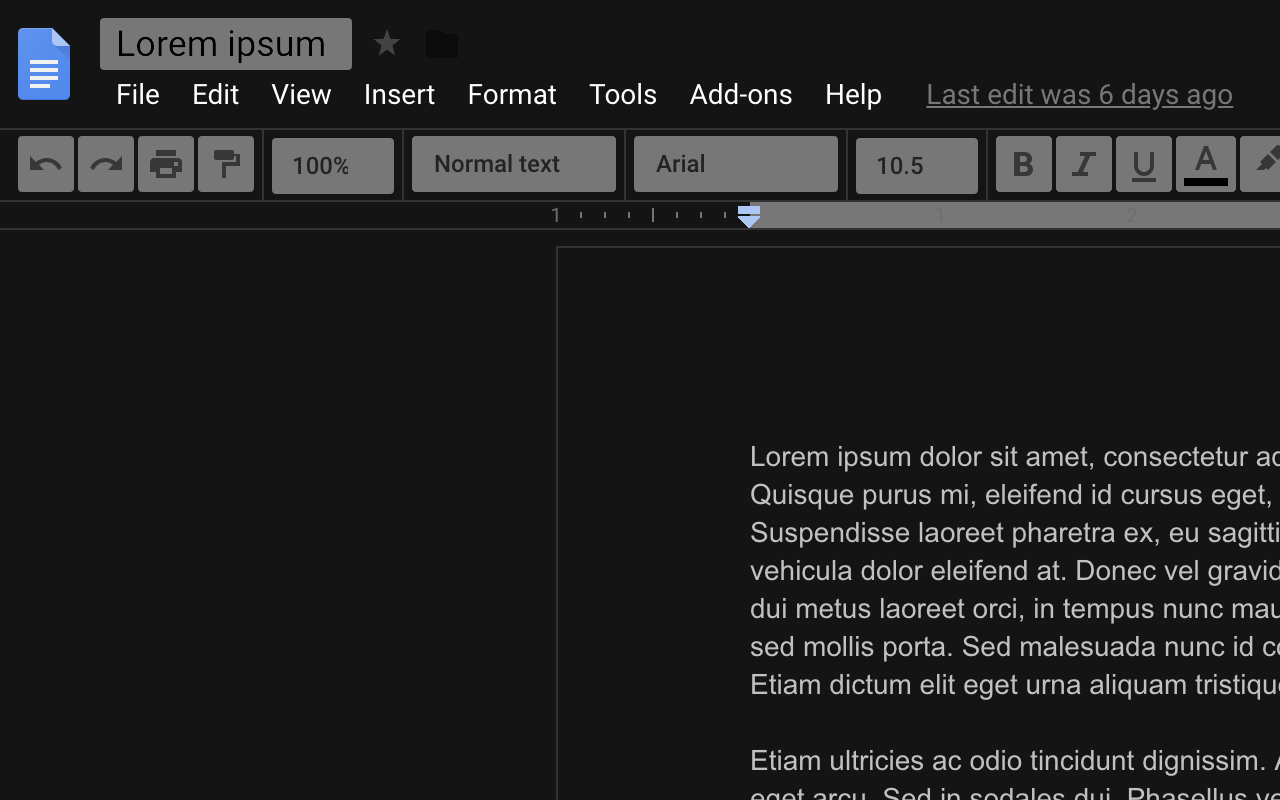The height and width of the screenshot is (800, 1280).
Task: Open the Move document folder picker
Action: coord(441,43)
